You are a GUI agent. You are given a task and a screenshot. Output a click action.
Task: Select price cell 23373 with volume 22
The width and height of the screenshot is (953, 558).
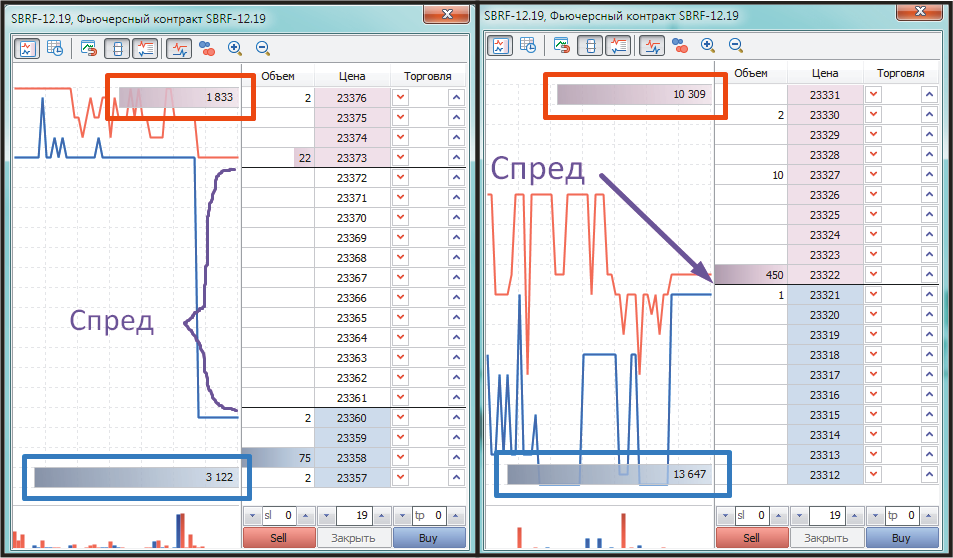352,157
